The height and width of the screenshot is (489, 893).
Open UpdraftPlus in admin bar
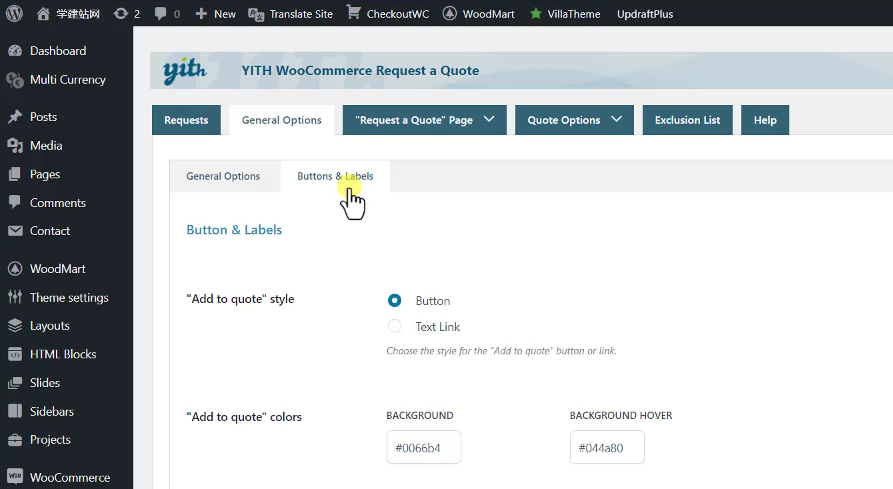pos(645,14)
